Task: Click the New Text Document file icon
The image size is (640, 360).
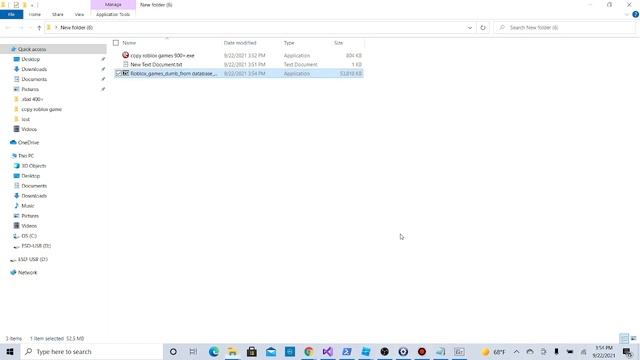Action: pyautogui.click(x=125, y=64)
